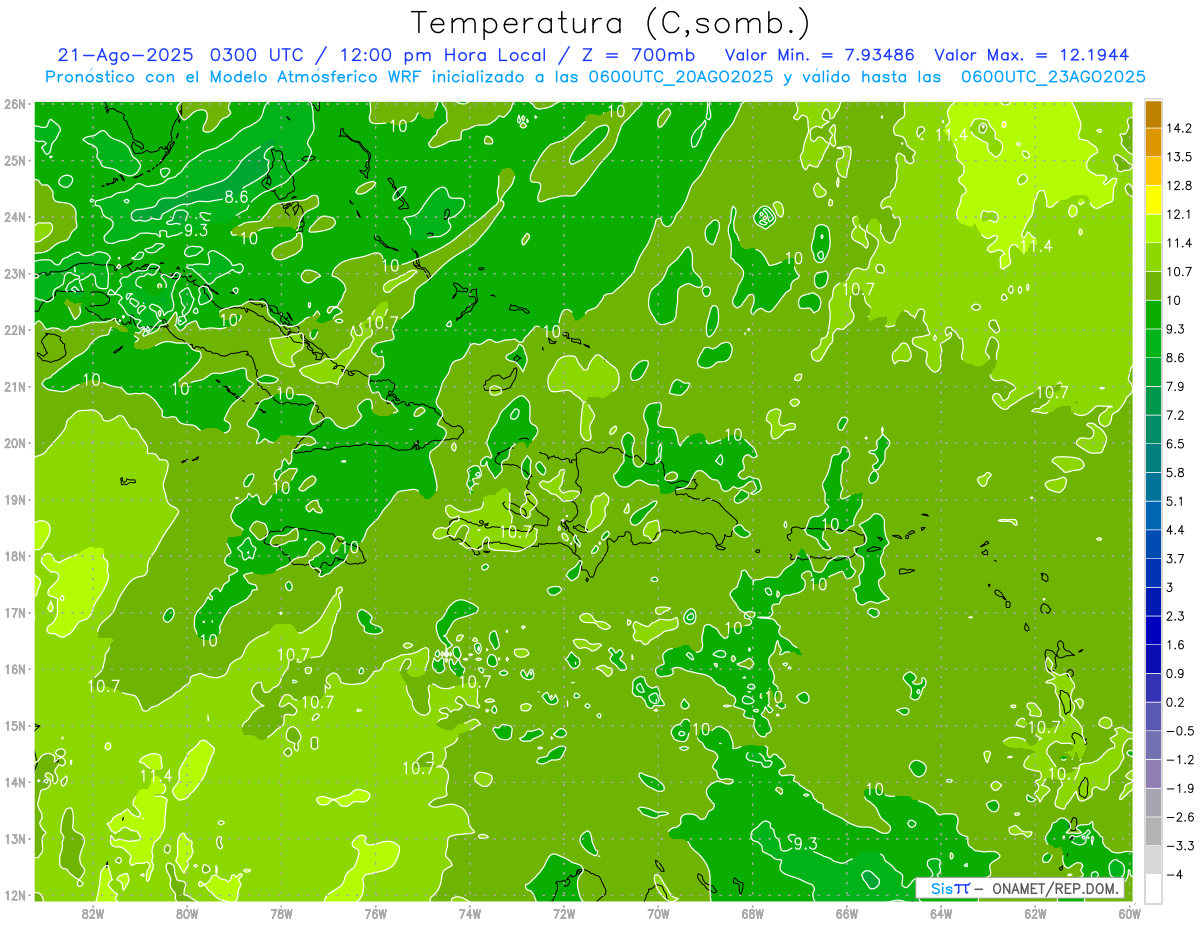
Task: Click the 6.5 colorbar label
Action: pyautogui.click(x=1175, y=444)
